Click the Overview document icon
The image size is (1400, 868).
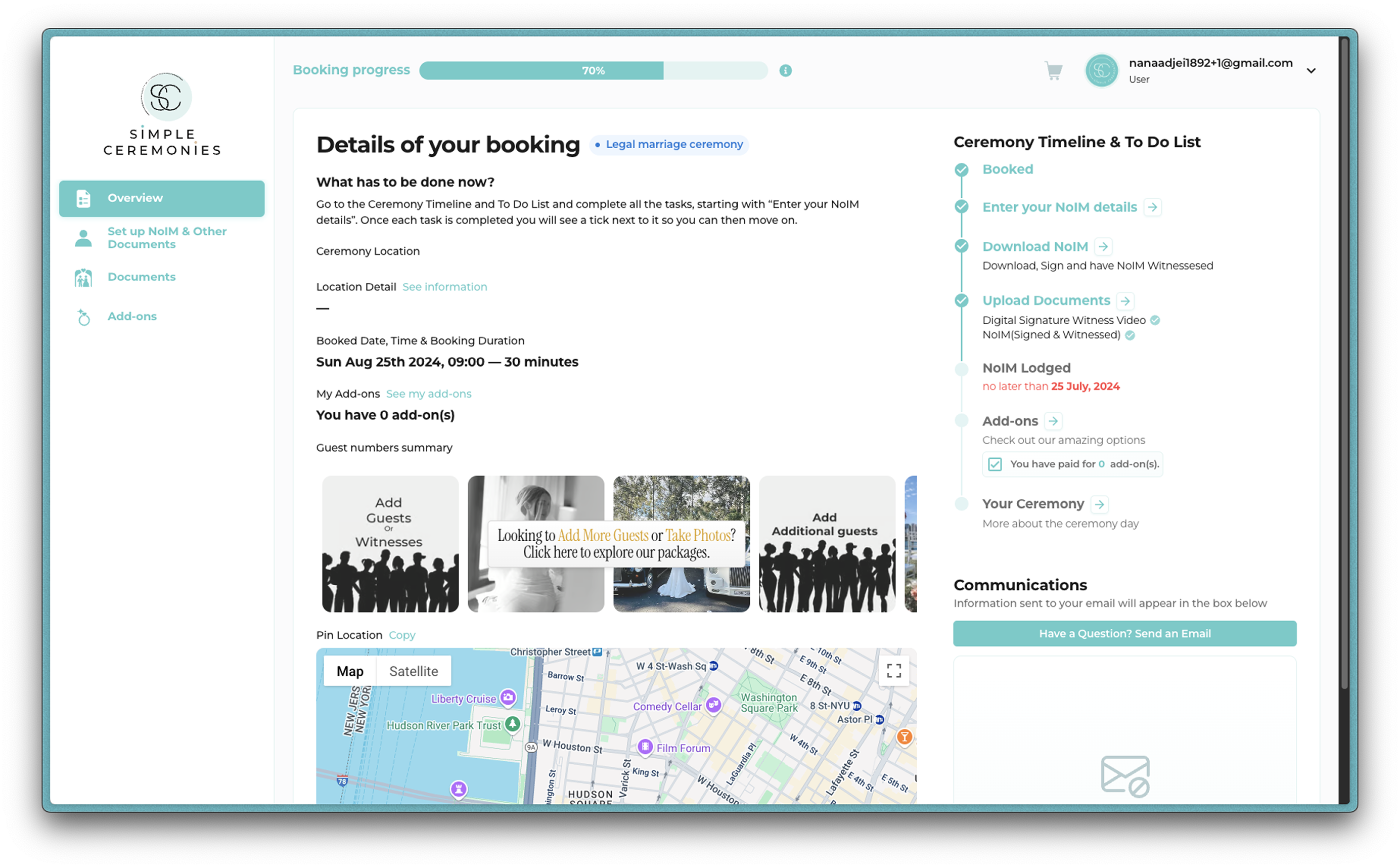pyautogui.click(x=83, y=198)
